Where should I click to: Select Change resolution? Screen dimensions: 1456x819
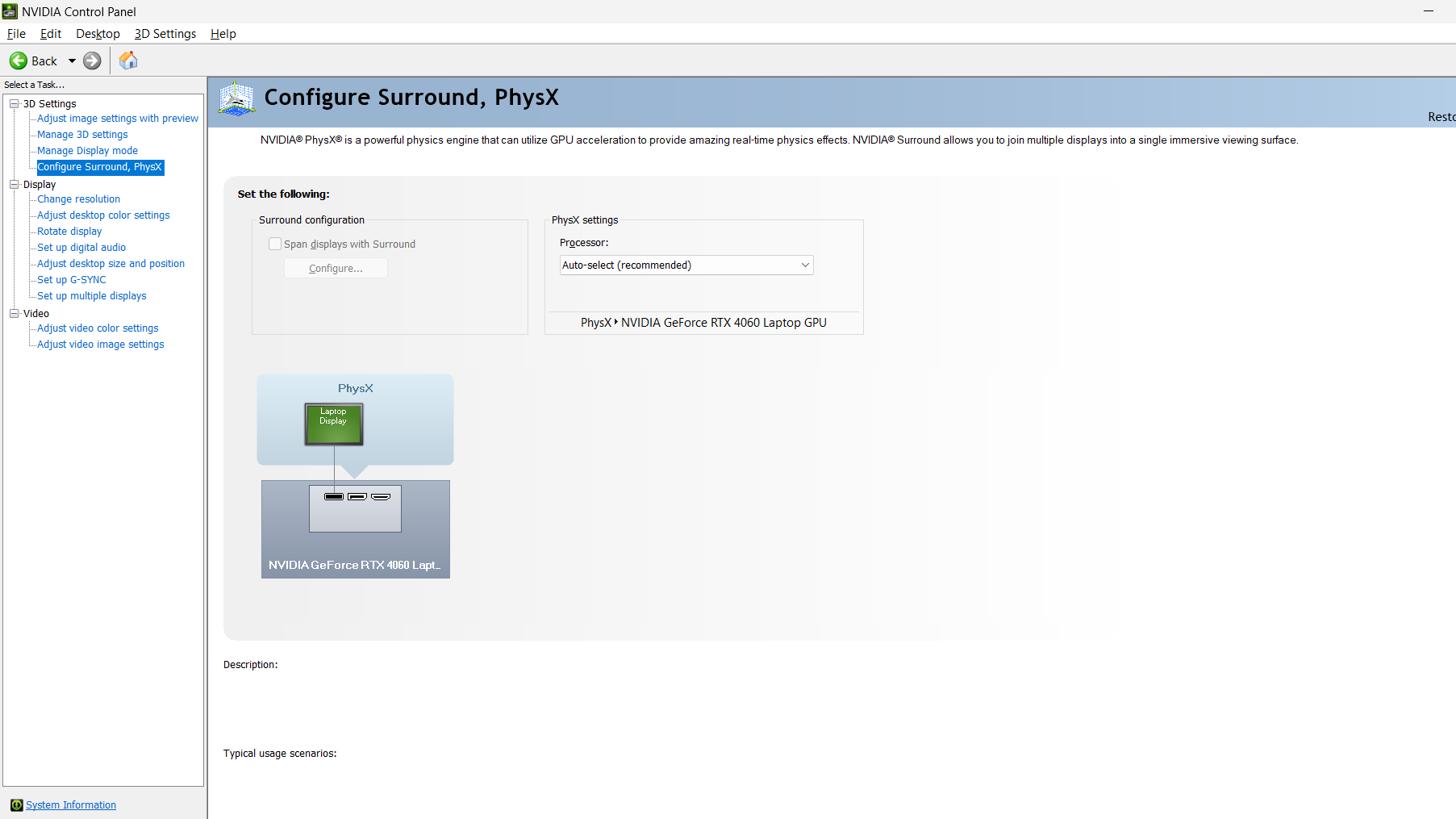pyautogui.click(x=78, y=198)
